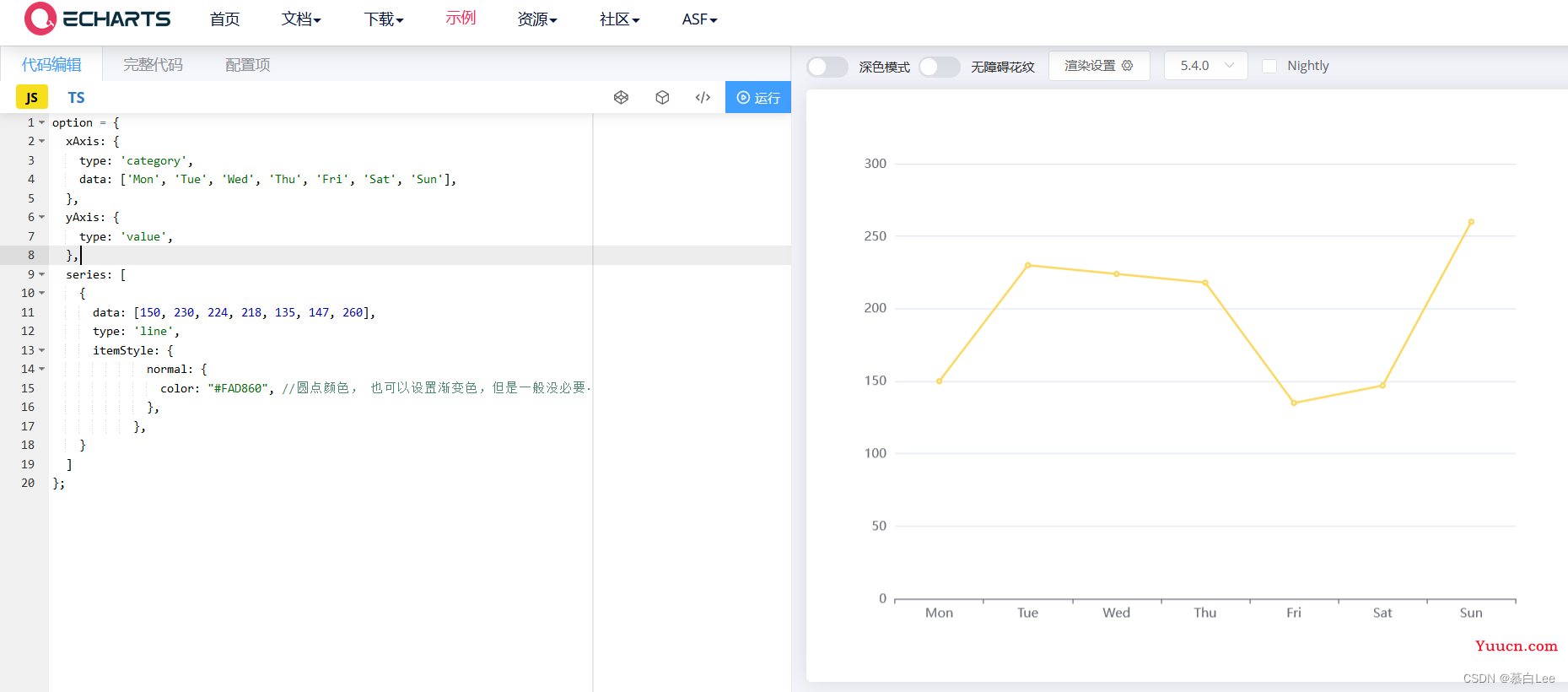Viewport: 1568px width, 692px height.
Task: Switch to the 完整代码 tab
Action: coord(153,65)
